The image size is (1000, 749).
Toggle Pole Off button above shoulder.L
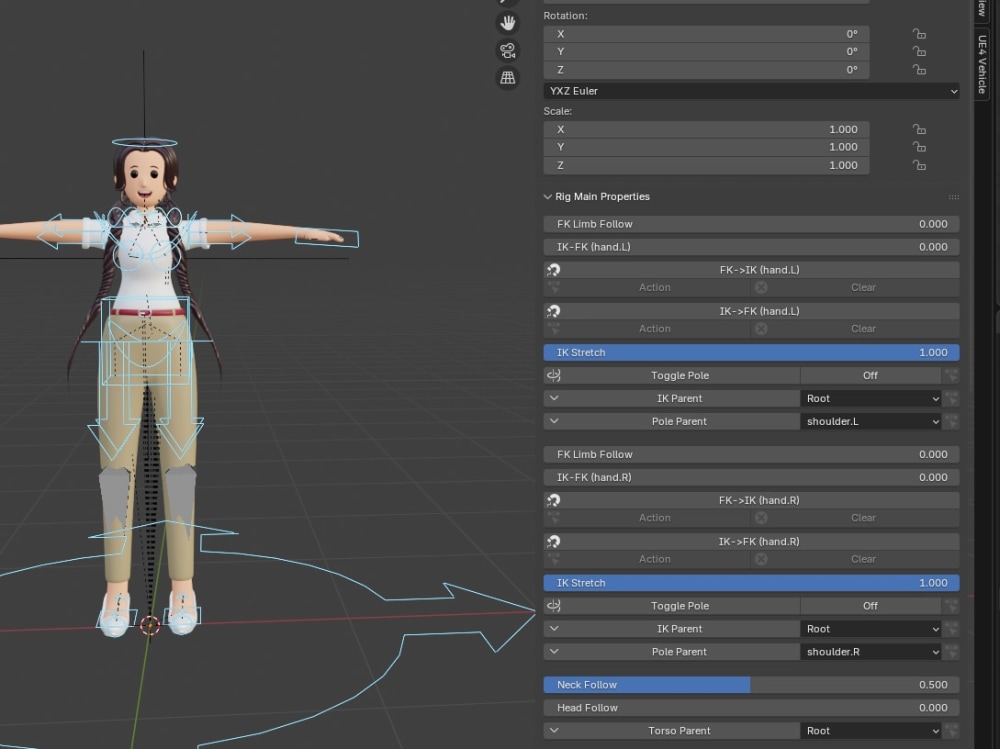(871, 375)
